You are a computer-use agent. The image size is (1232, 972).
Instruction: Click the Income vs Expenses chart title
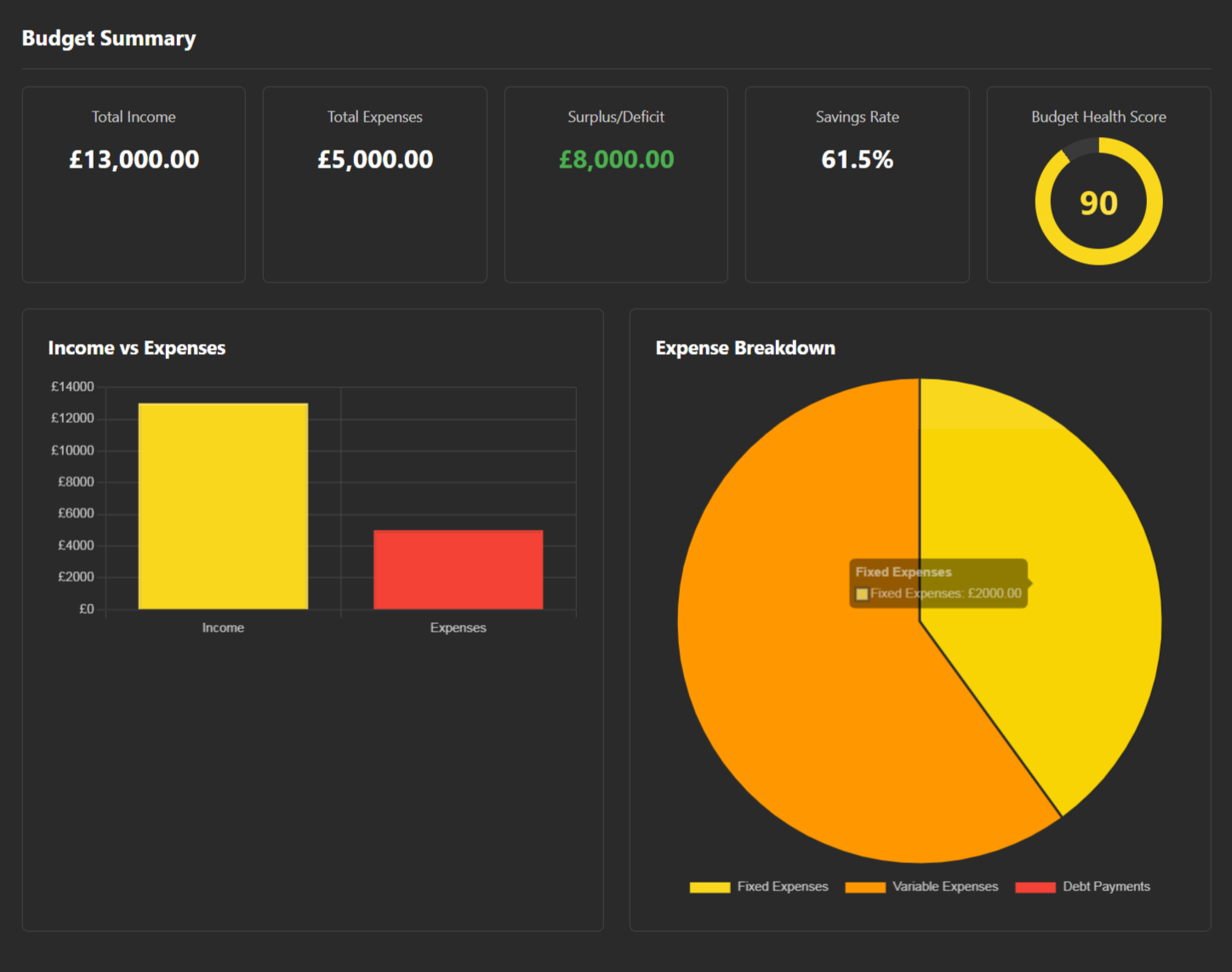137,348
